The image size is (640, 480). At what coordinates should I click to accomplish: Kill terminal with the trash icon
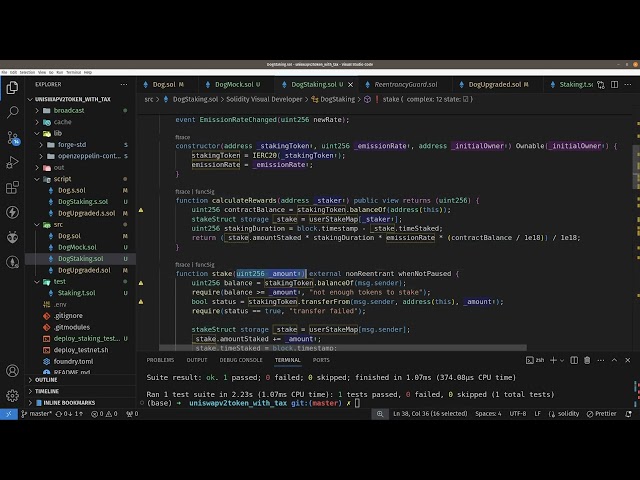[587, 360]
